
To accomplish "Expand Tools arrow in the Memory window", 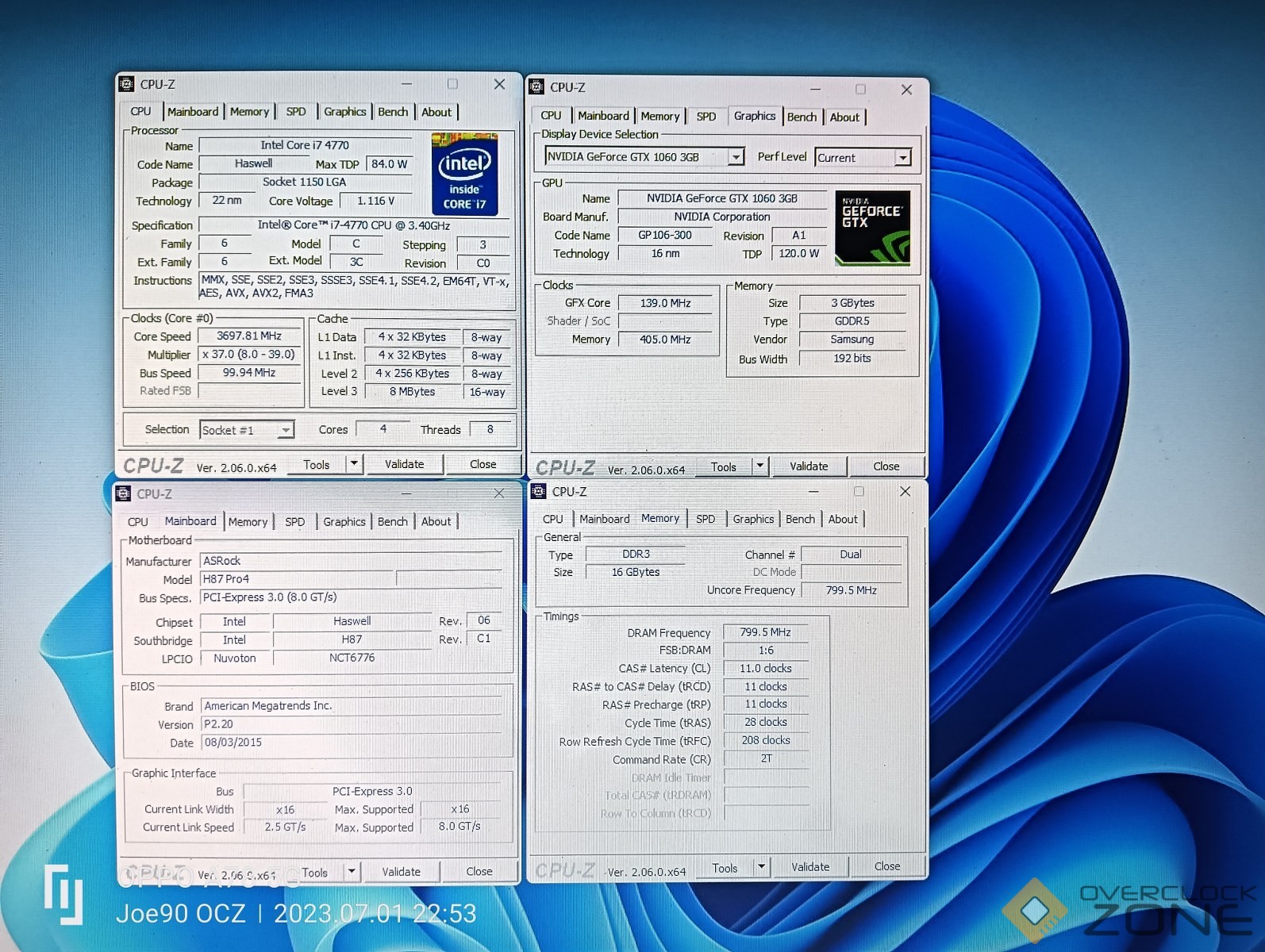I will point(761,867).
